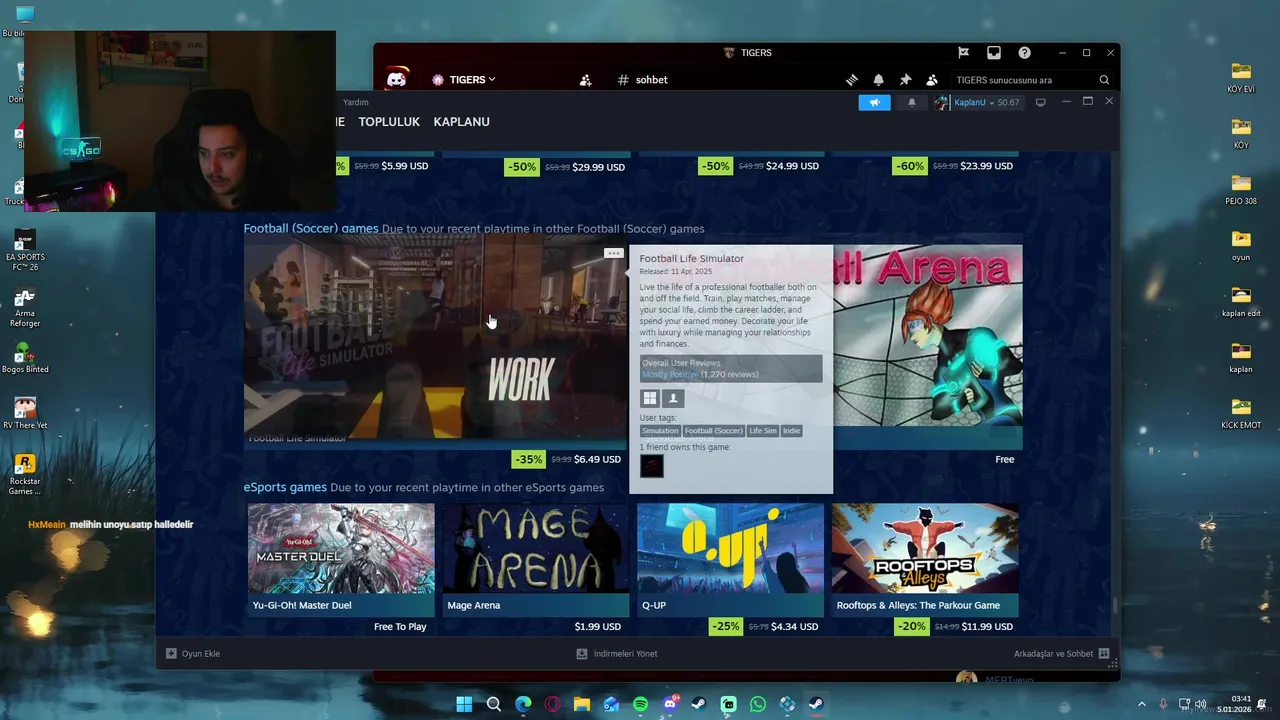Show pinned messages in Discord
Image resolution: width=1280 pixels, height=720 pixels.
click(905, 80)
